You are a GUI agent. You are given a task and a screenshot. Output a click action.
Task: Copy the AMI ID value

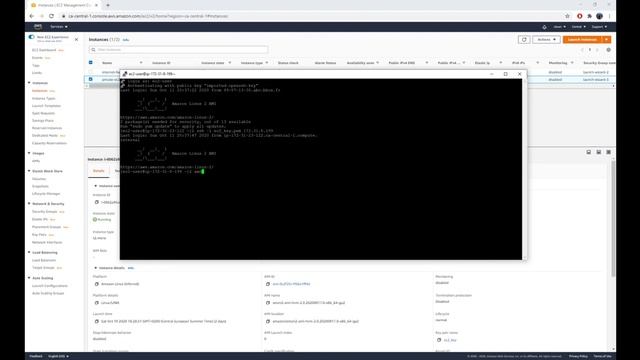268,284
